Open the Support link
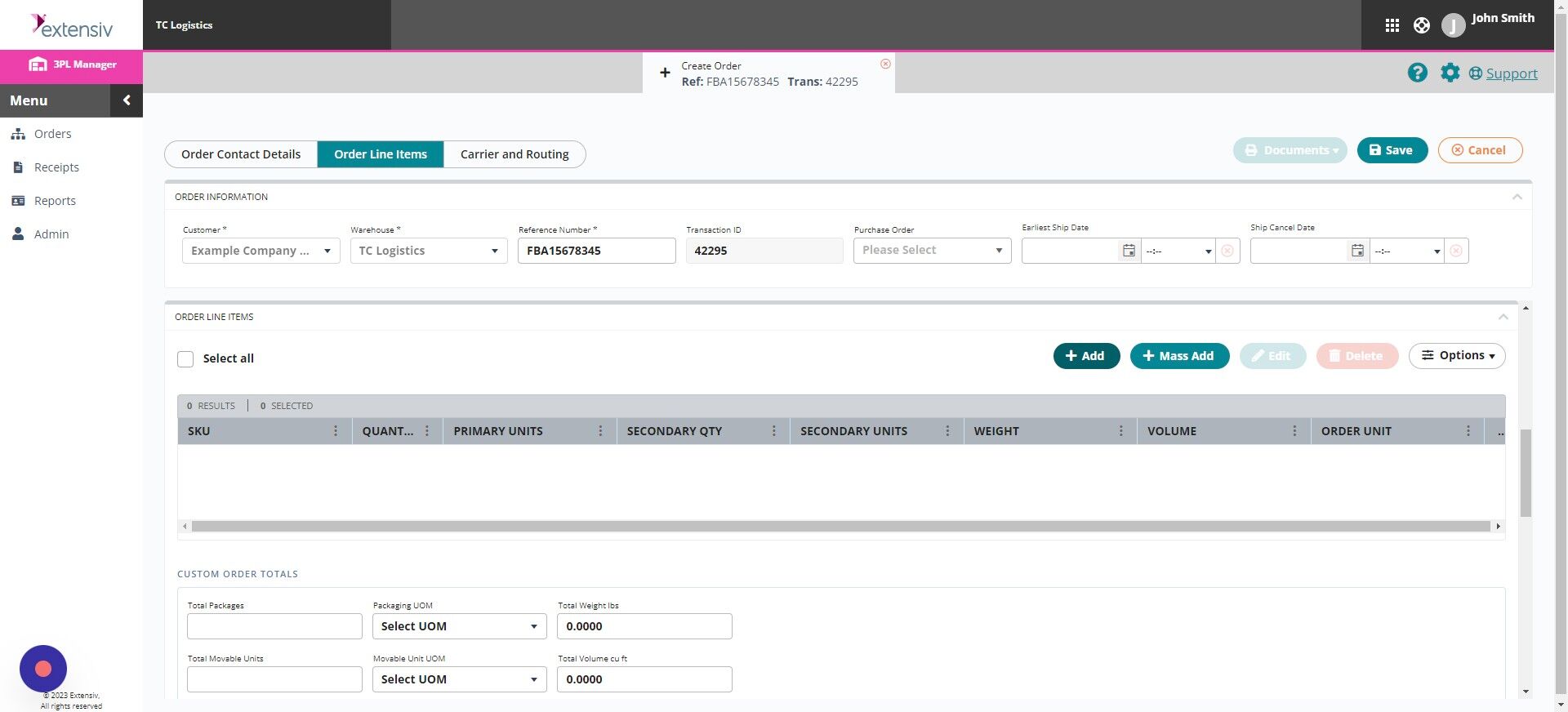 1512,73
